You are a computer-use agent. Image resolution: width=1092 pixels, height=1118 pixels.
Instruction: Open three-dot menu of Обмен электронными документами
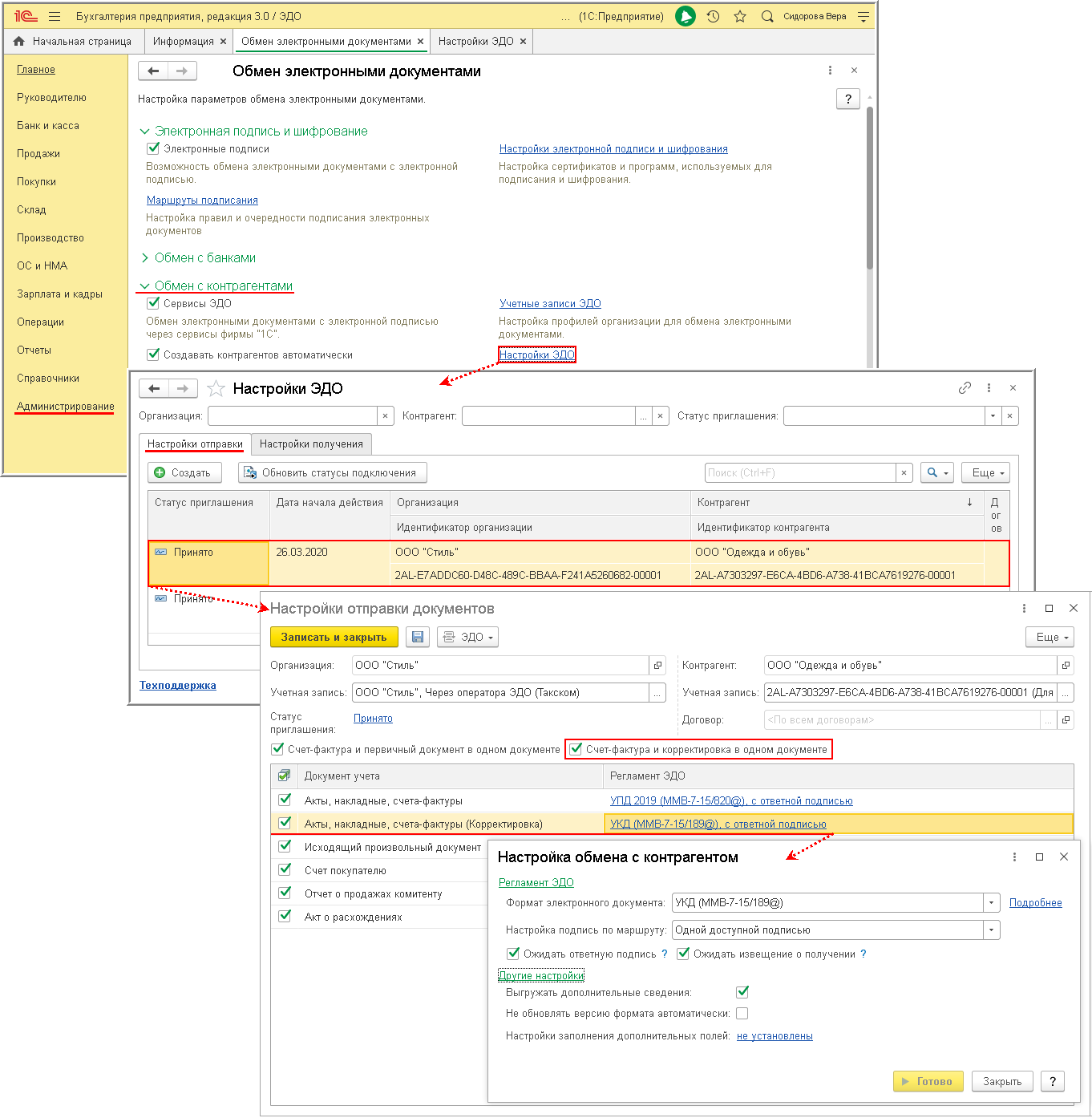coord(830,71)
